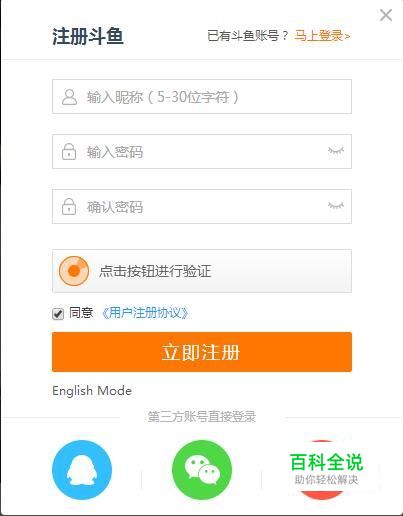This screenshot has height=516, width=403.
Task: Click the 点击按钮进行验证 verification bar
Action: tap(202, 271)
